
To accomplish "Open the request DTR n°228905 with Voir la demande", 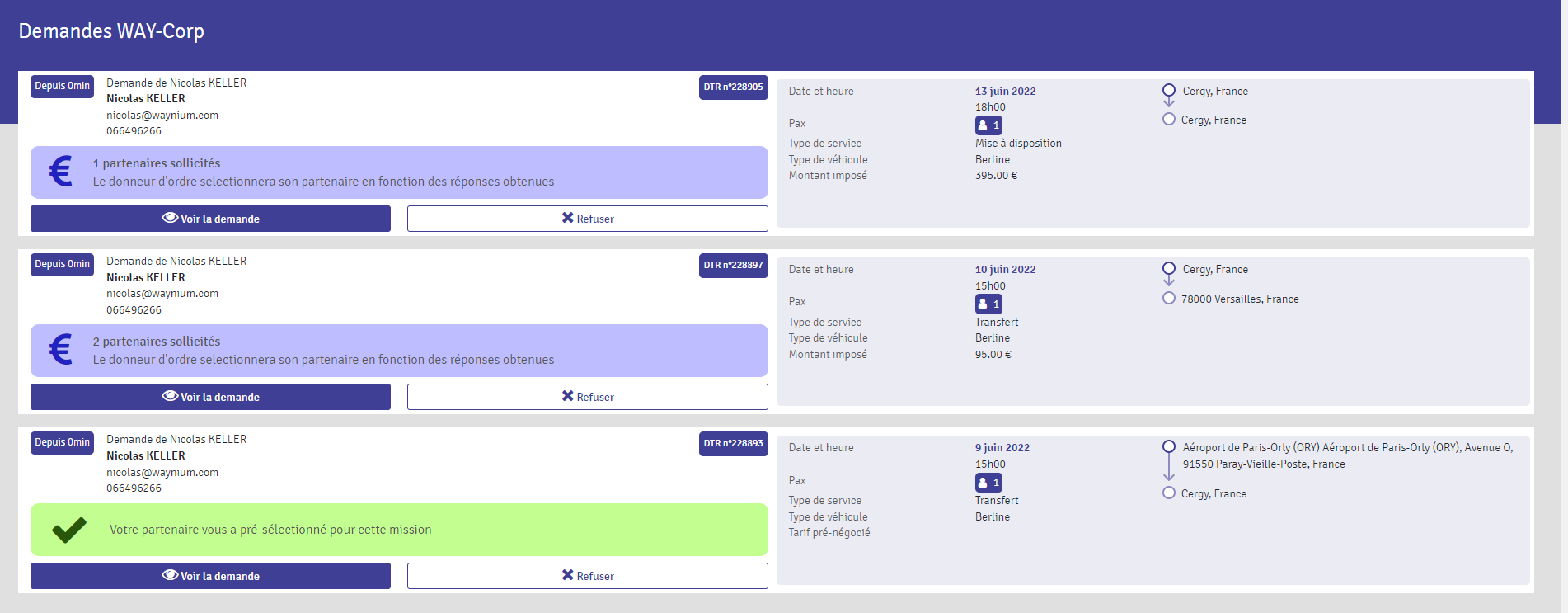I will tap(210, 219).
